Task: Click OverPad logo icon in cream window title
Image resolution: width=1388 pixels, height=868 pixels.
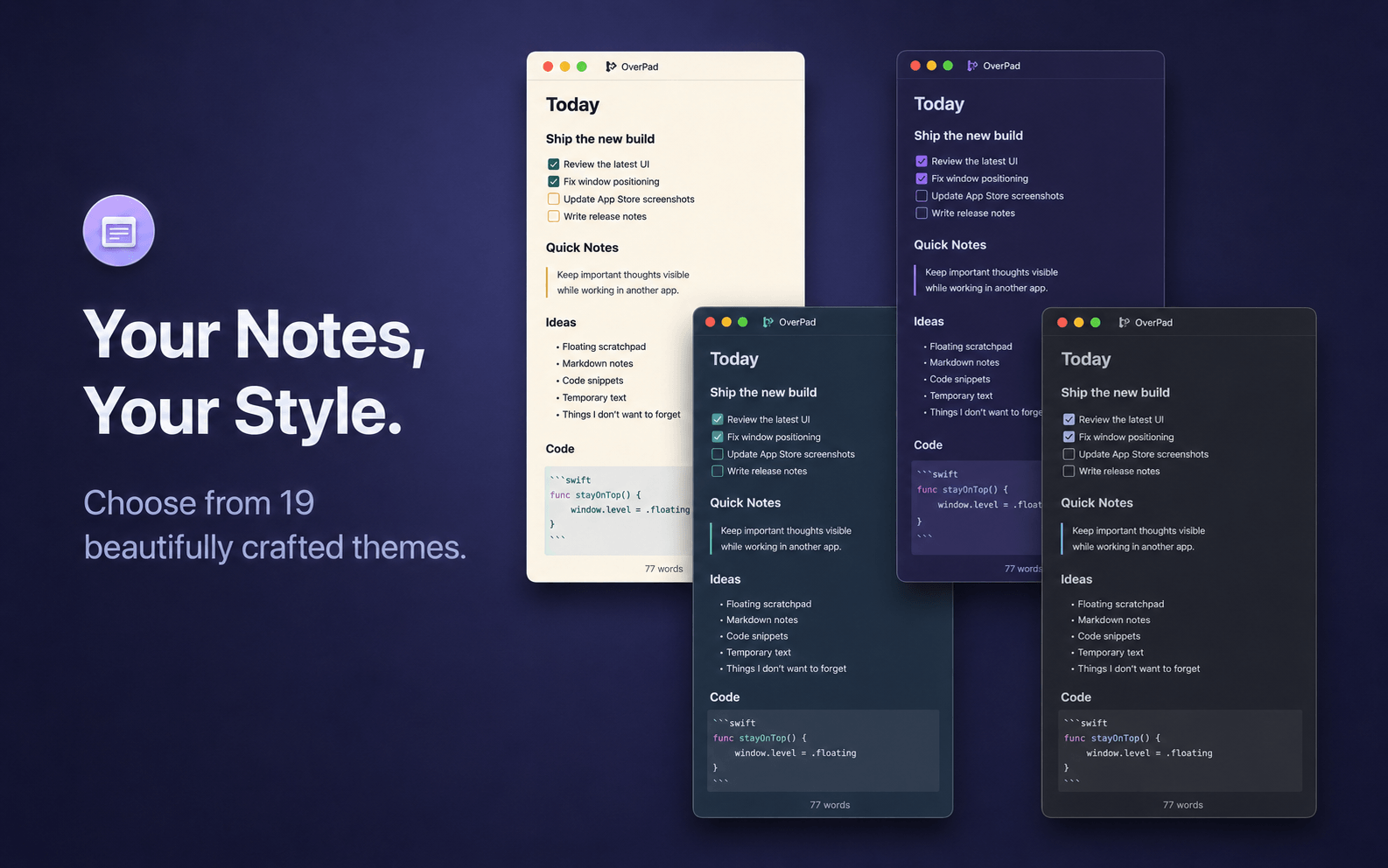Action: pyautogui.click(x=611, y=66)
